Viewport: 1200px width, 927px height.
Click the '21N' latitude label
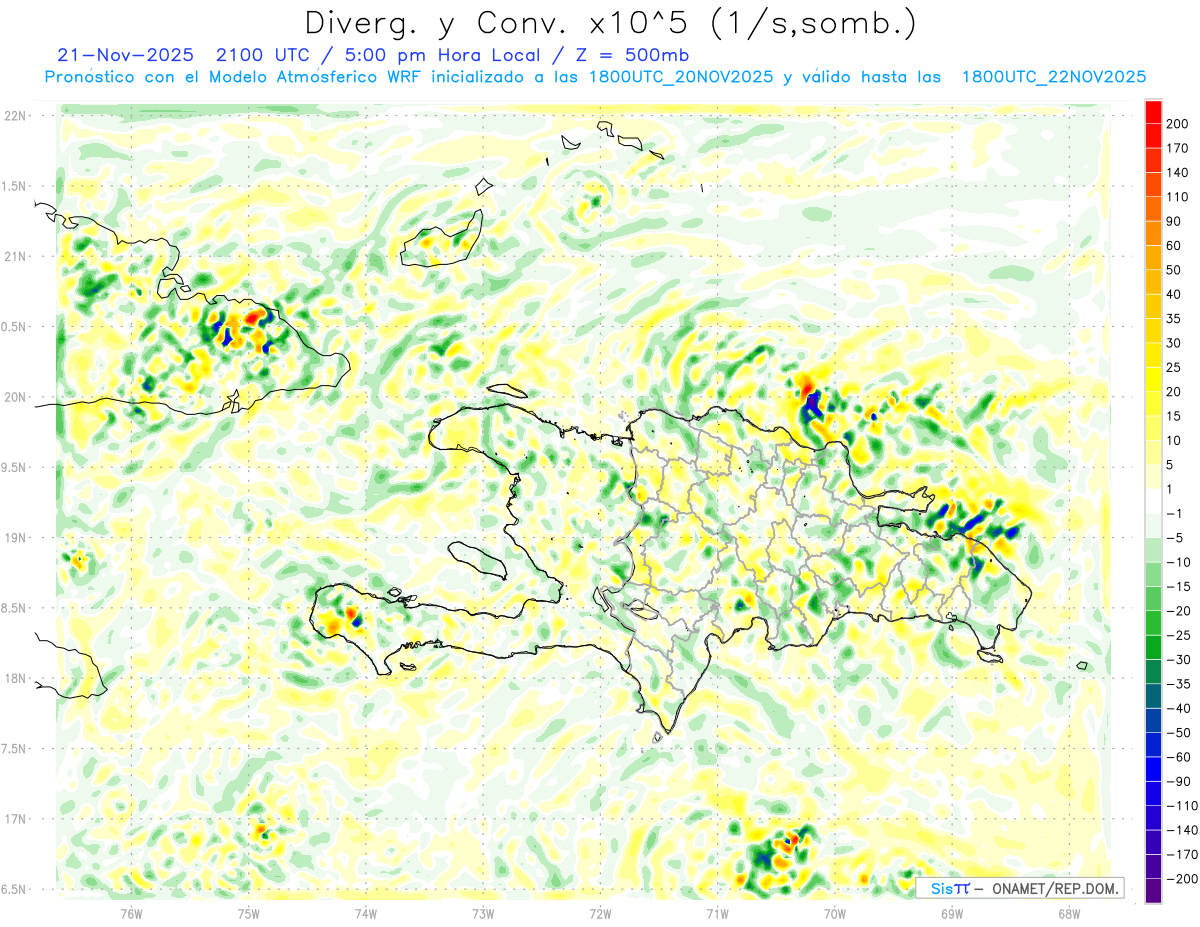click(x=15, y=256)
